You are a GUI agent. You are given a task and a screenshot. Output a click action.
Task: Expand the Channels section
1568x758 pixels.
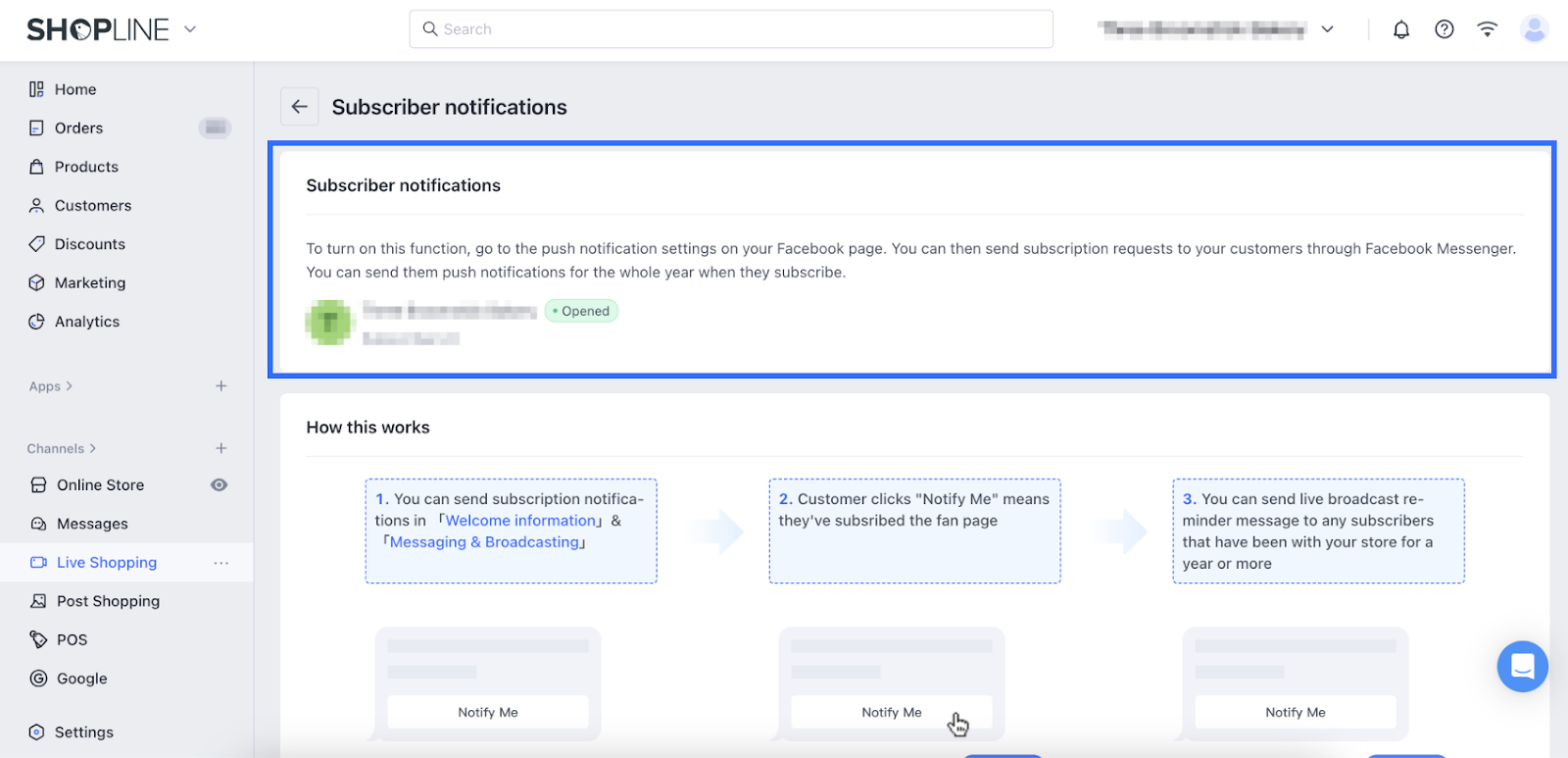pos(62,448)
